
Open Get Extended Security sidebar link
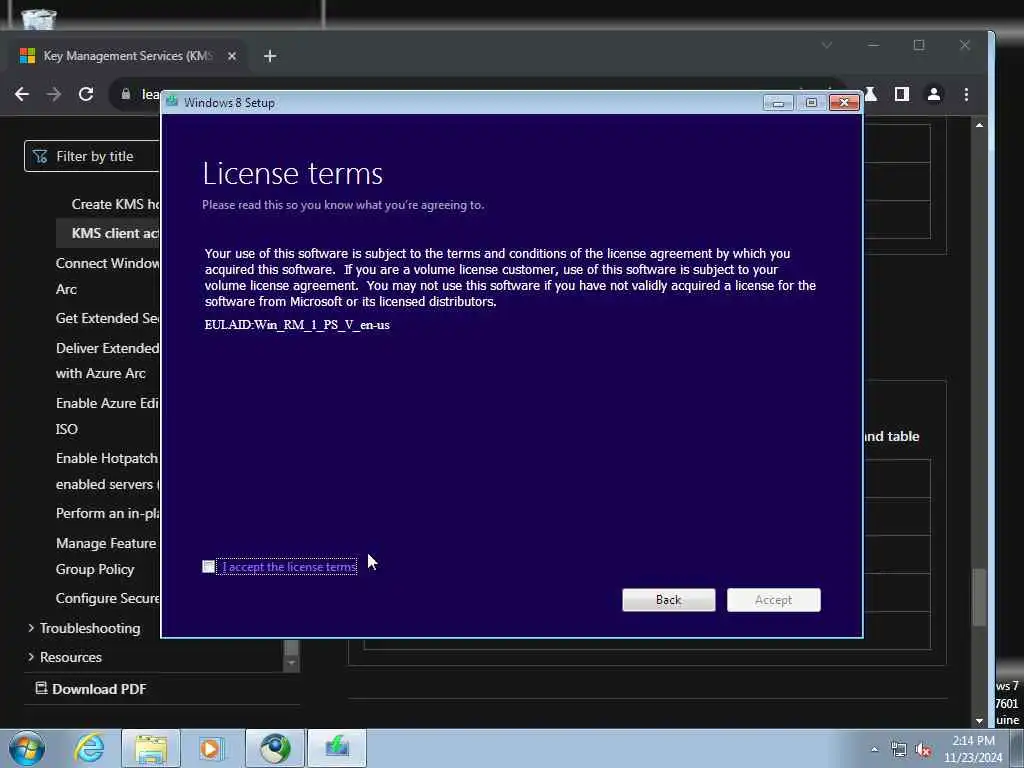coord(108,318)
